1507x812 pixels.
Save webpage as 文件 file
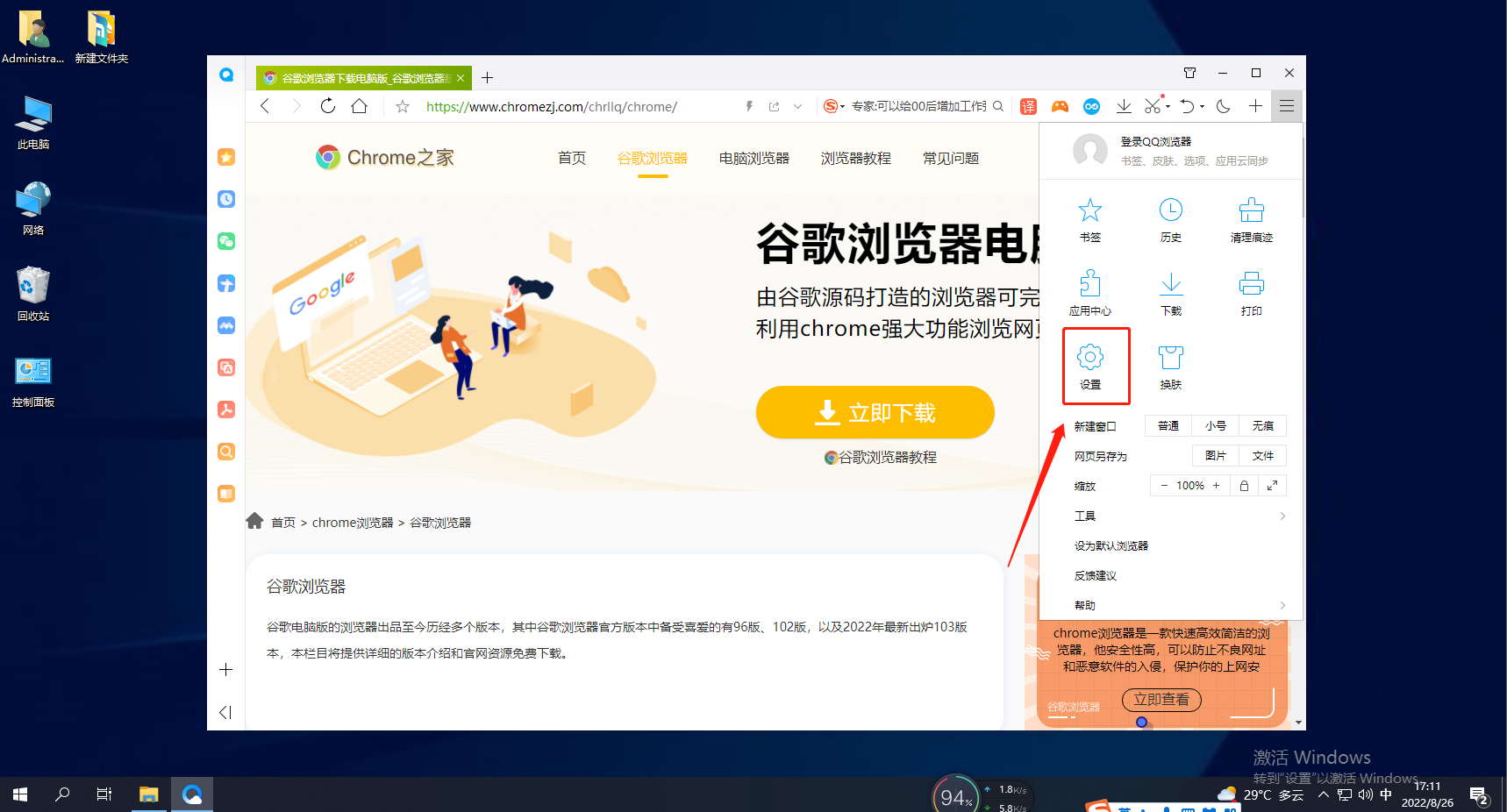[1262, 455]
